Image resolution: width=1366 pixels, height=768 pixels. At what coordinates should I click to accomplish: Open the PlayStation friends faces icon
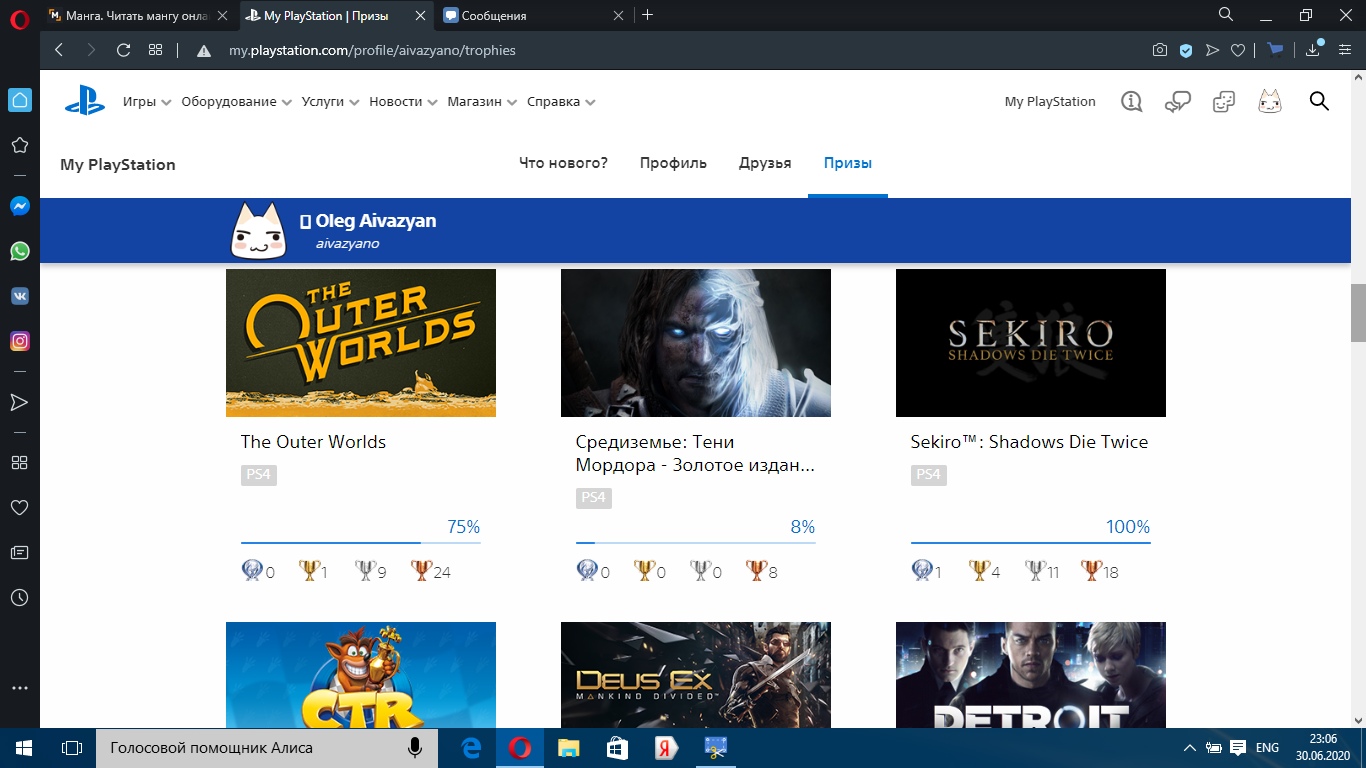pyautogui.click(x=1224, y=101)
